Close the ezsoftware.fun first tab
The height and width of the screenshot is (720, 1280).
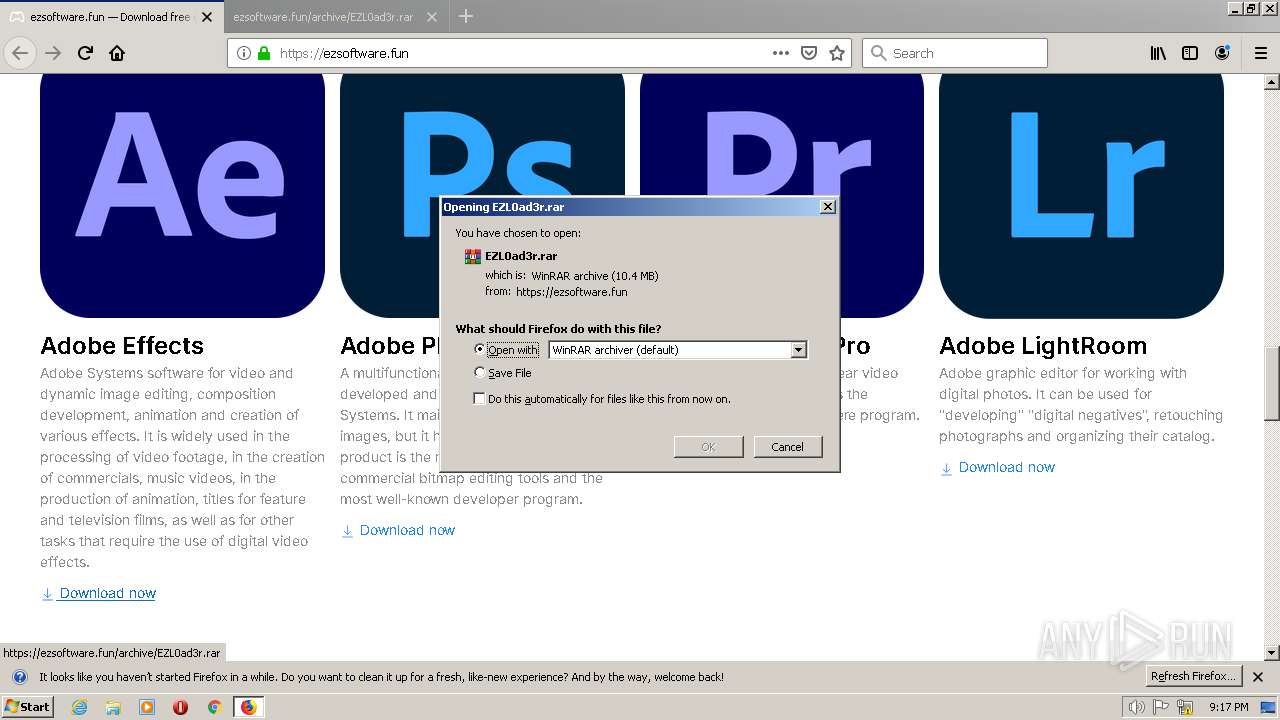point(207,17)
